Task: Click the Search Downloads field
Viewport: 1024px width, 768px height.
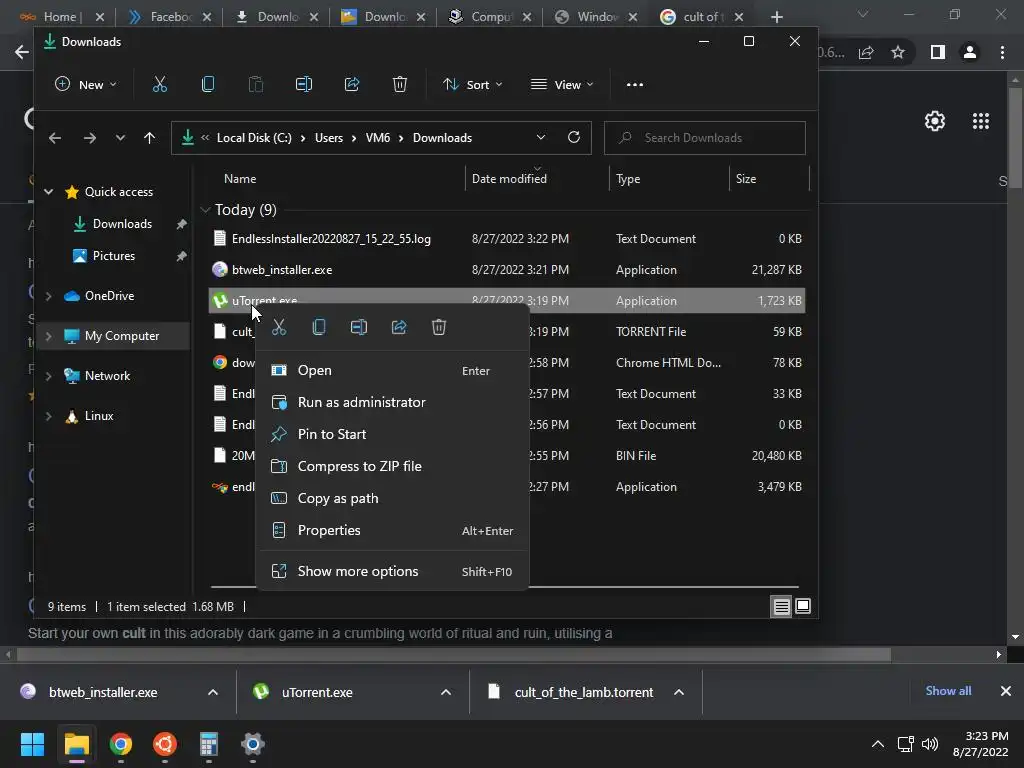Action: pyautogui.click(x=705, y=138)
